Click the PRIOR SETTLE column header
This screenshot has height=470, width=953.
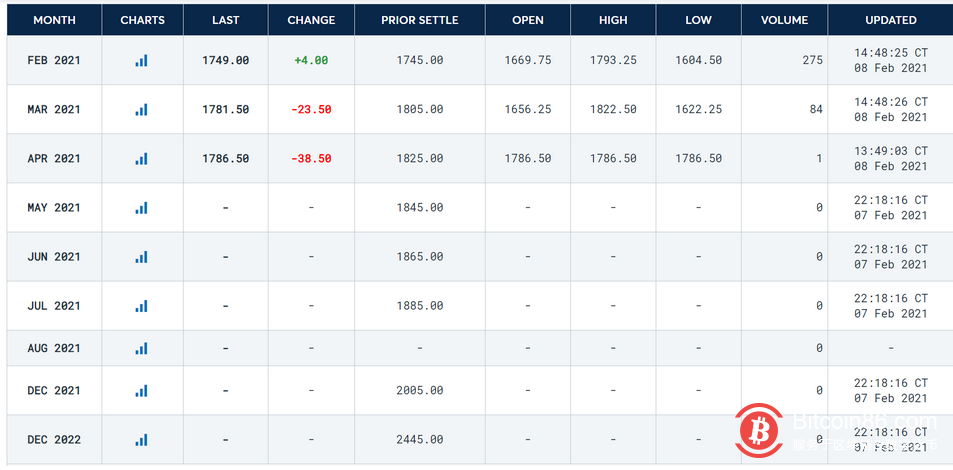point(419,20)
